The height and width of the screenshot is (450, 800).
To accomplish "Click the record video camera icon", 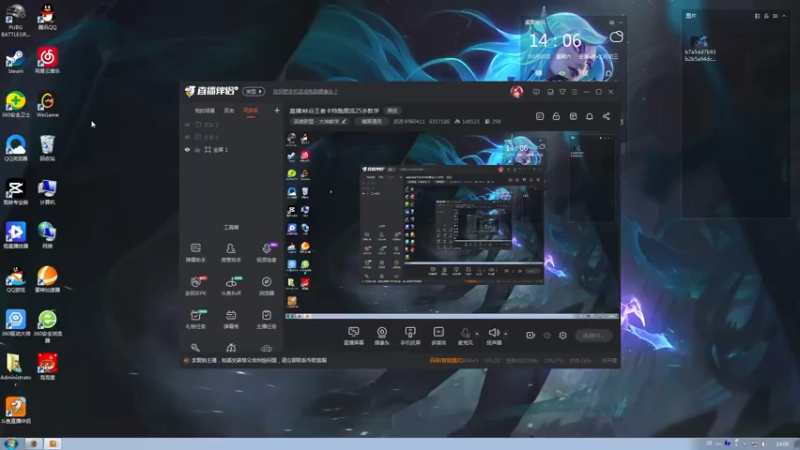I will point(531,335).
